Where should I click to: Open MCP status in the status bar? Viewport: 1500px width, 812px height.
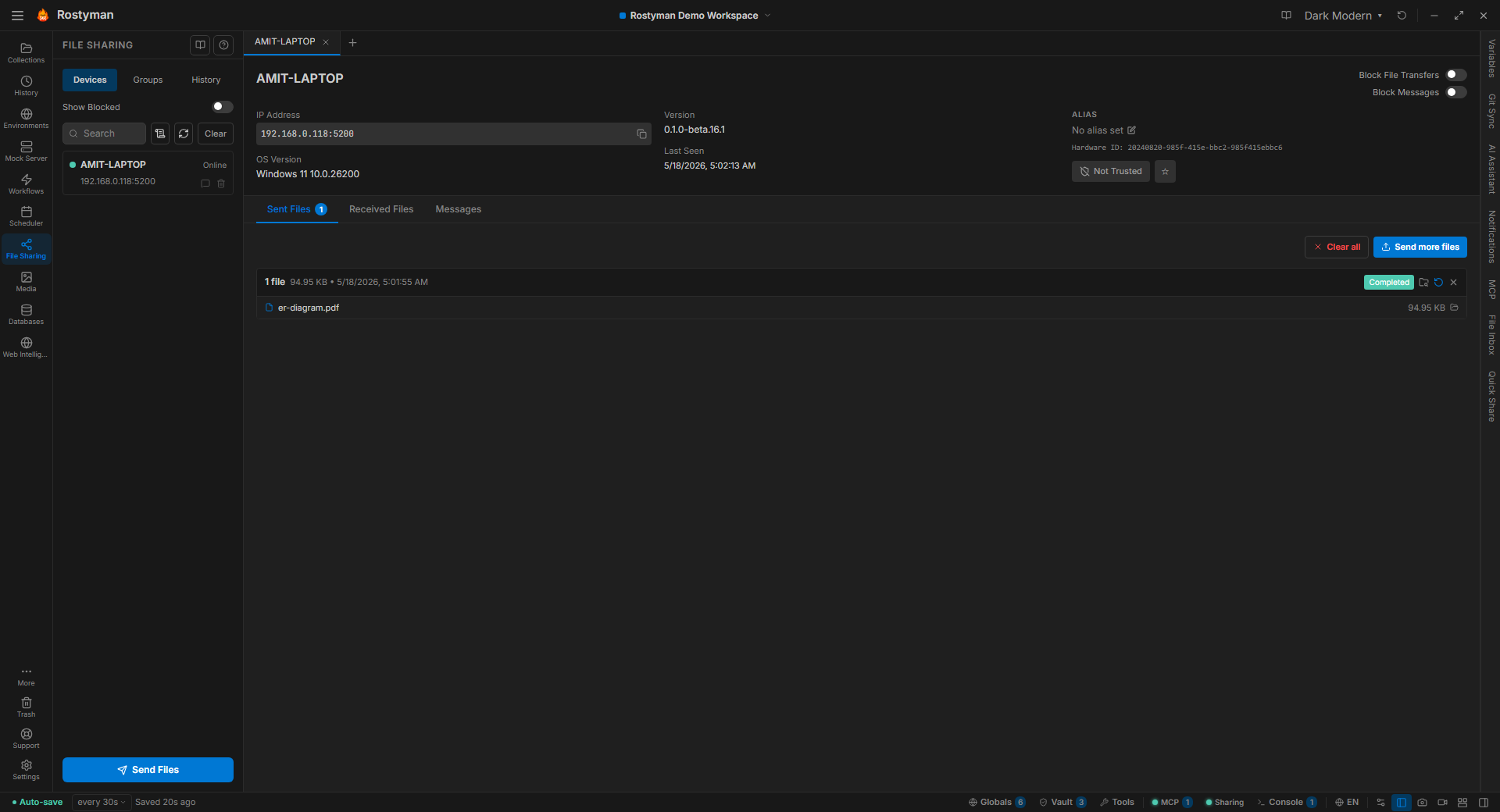click(x=1172, y=802)
